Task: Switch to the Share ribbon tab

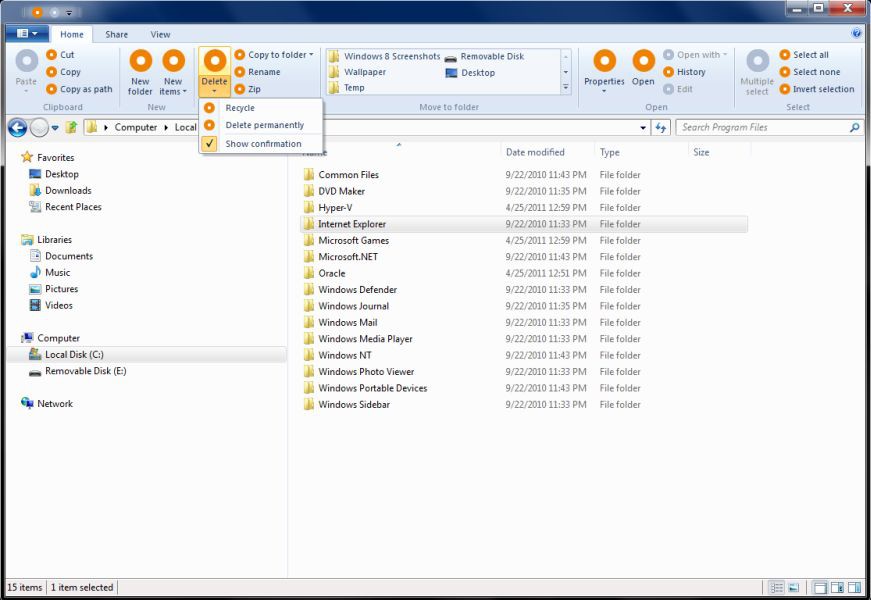Action: tap(117, 34)
